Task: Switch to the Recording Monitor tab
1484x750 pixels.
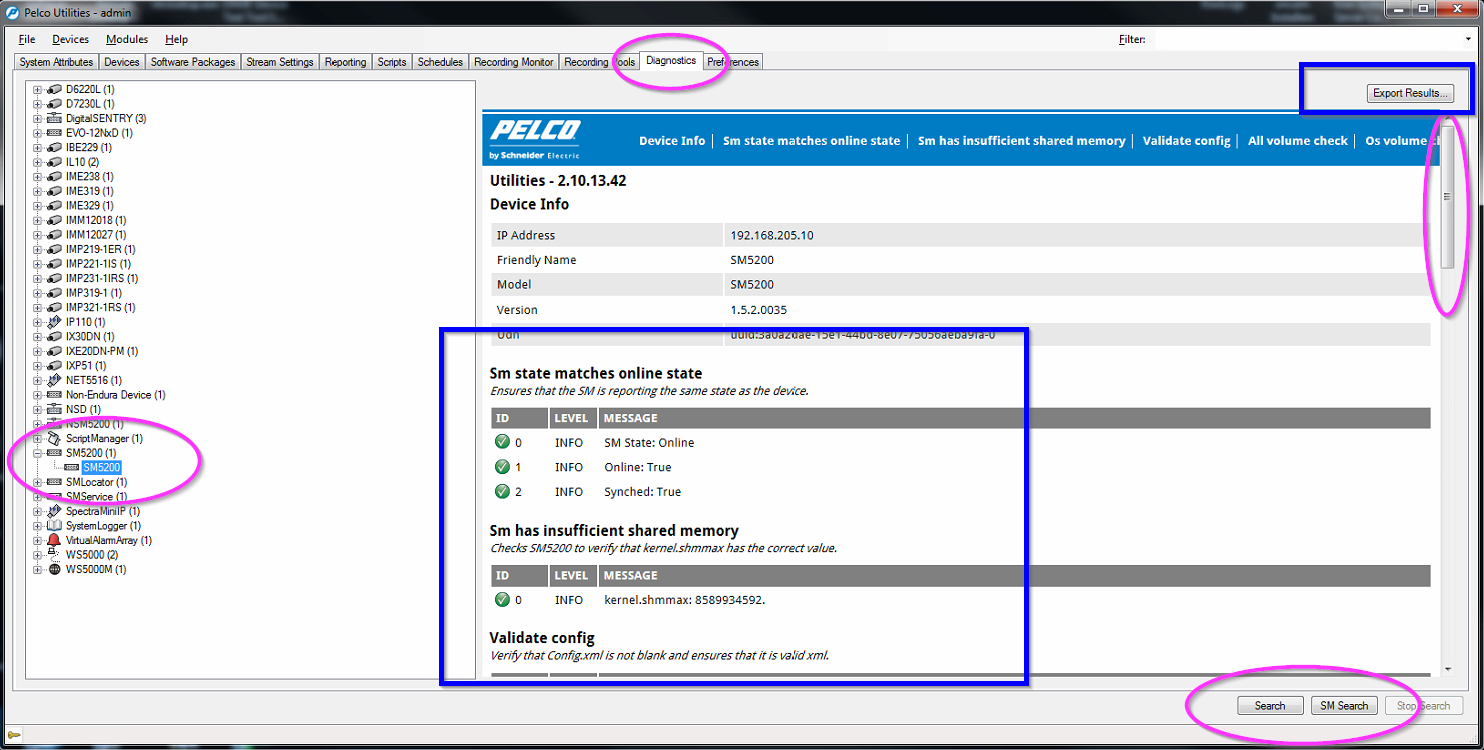Action: tap(513, 62)
